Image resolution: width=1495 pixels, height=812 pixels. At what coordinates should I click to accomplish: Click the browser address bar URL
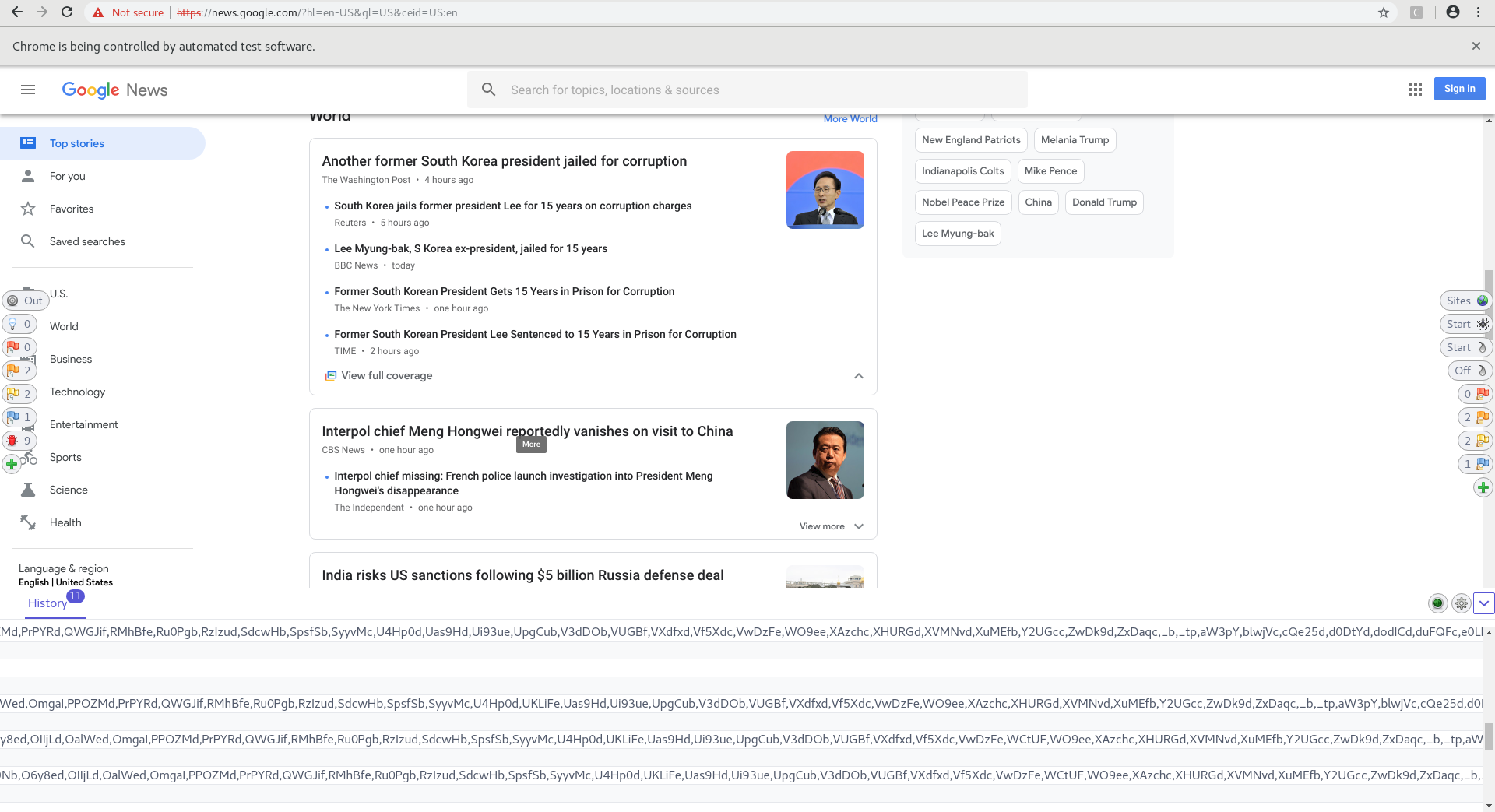(317, 12)
